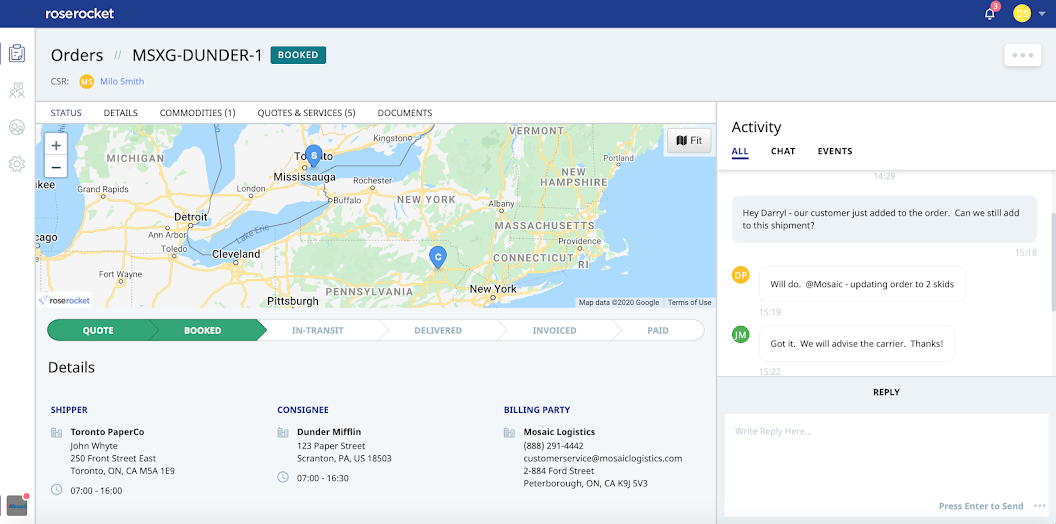Click the Dunder Mifflin building icon
The height and width of the screenshot is (524, 1056).
[283, 432]
